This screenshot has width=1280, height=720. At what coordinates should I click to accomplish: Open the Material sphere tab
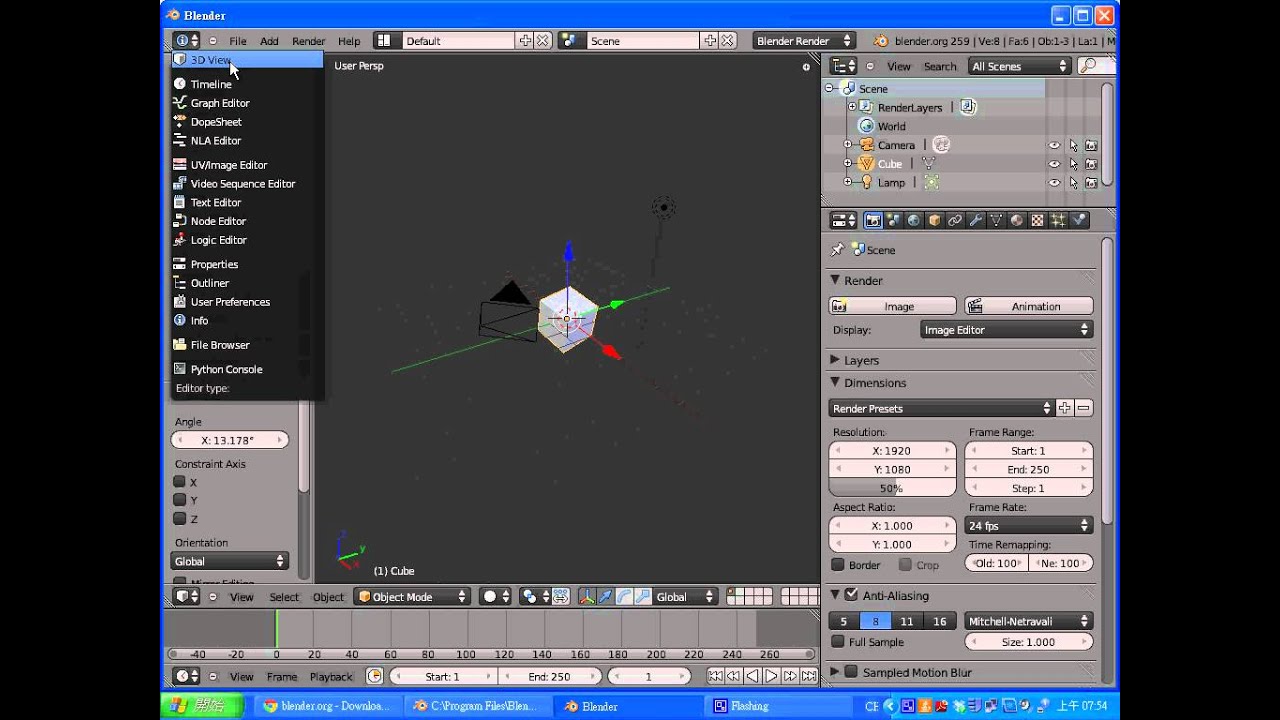pos(1017,220)
